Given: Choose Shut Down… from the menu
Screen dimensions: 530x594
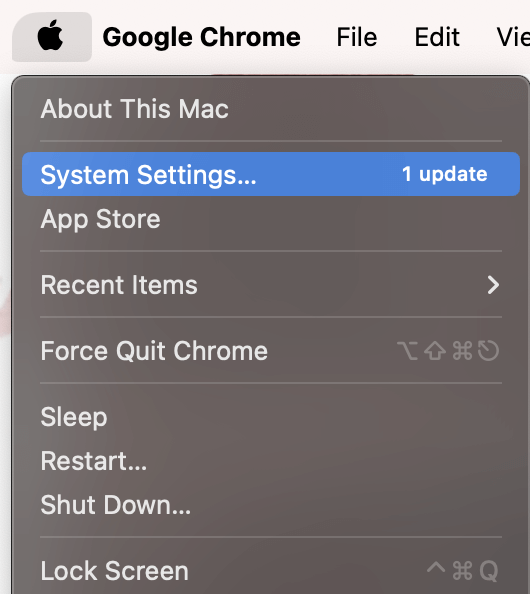Looking at the screenshot, I should (x=271, y=505).
